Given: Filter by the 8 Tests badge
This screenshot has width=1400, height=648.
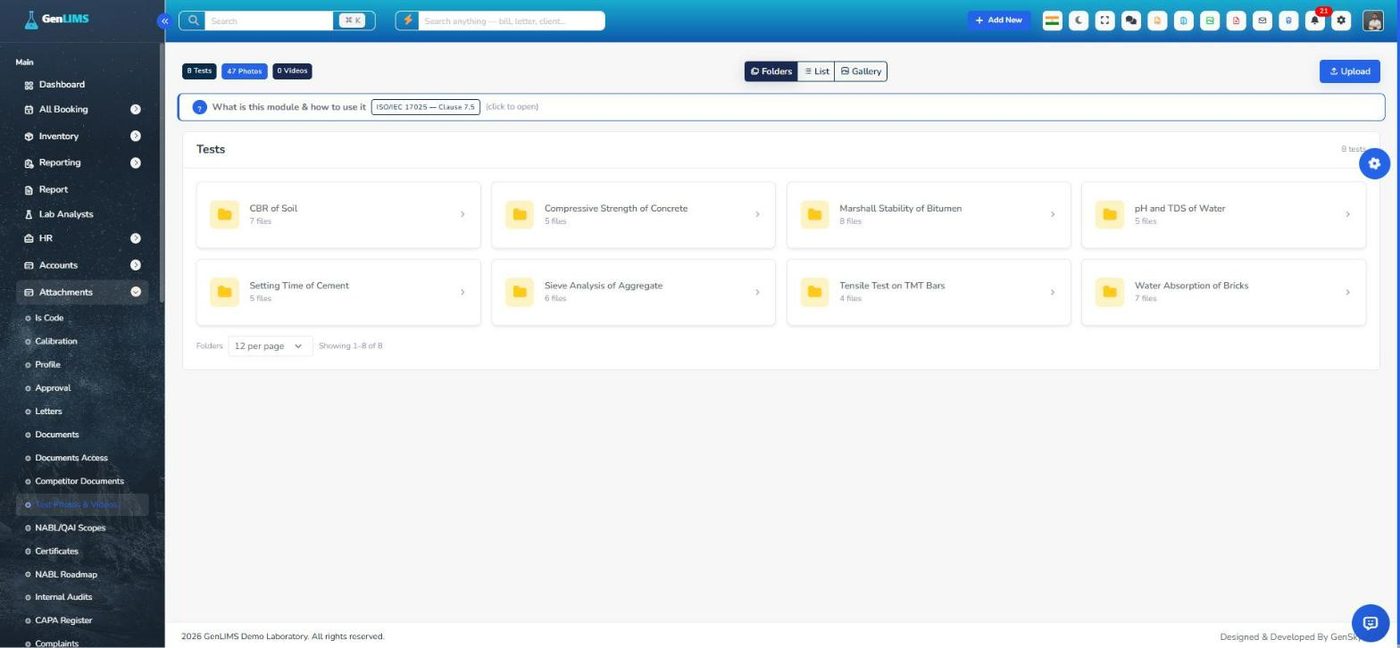Looking at the screenshot, I should (199, 71).
